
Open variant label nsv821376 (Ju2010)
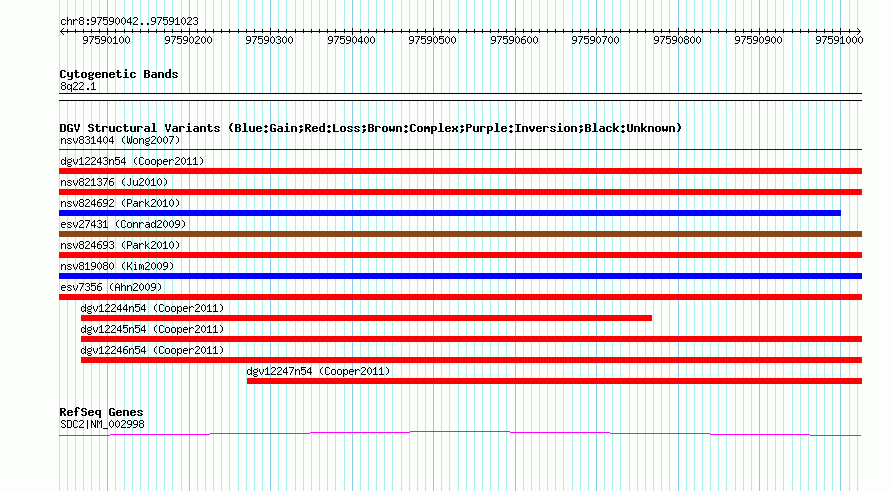click(x=114, y=182)
